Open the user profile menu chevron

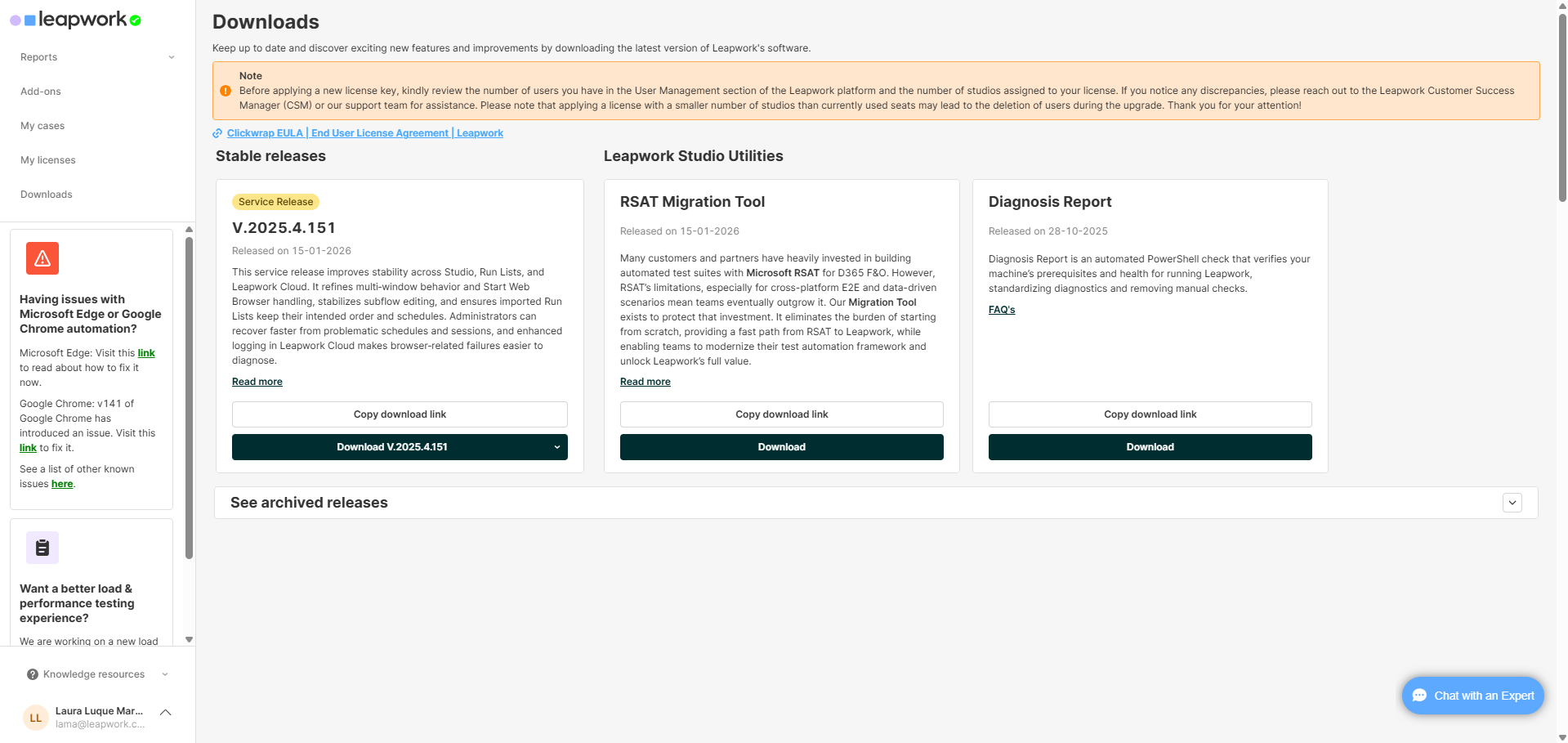coord(166,713)
